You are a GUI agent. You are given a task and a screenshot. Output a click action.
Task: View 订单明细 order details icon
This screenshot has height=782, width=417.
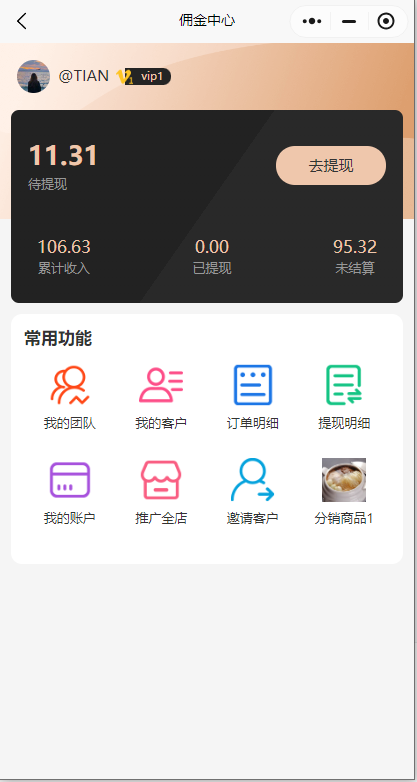(x=253, y=385)
